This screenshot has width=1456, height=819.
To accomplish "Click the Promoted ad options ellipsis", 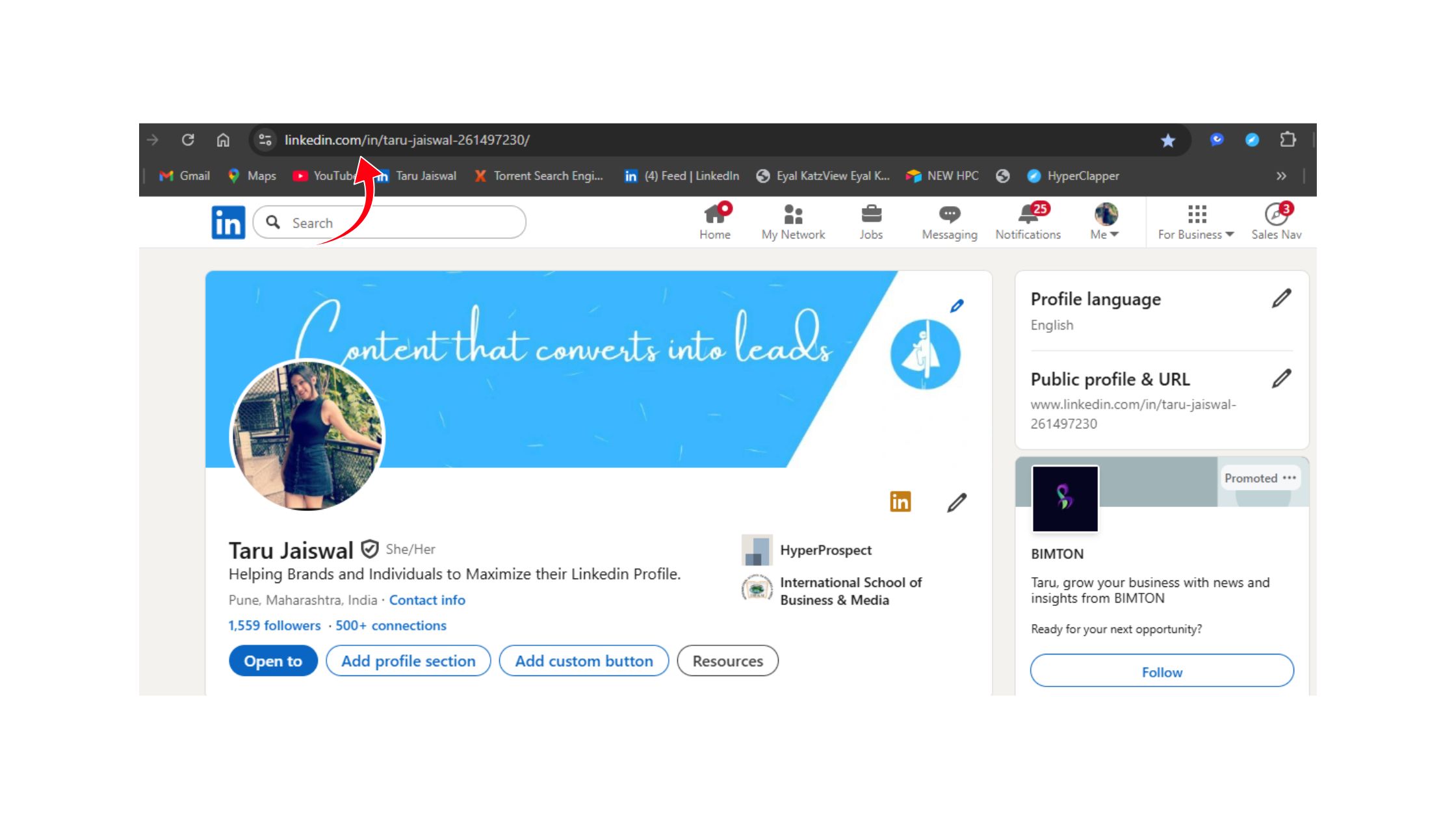I will coord(1290,478).
